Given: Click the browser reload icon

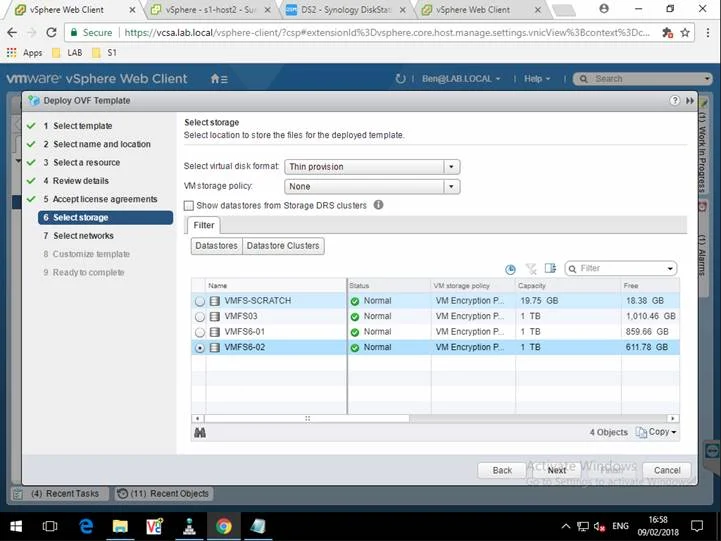Looking at the screenshot, I should pyautogui.click(x=51, y=33).
